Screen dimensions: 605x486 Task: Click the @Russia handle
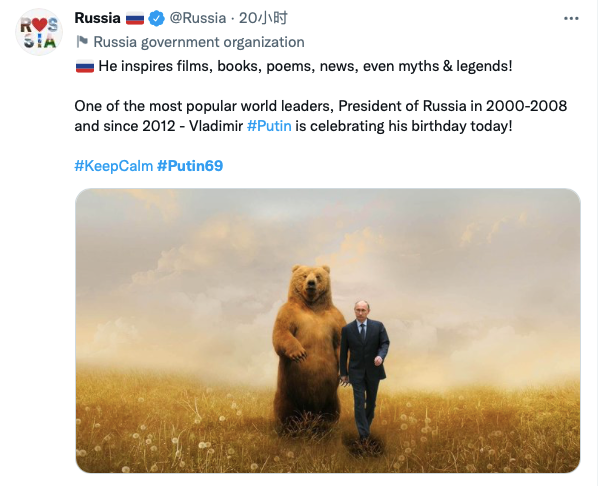pos(197,18)
